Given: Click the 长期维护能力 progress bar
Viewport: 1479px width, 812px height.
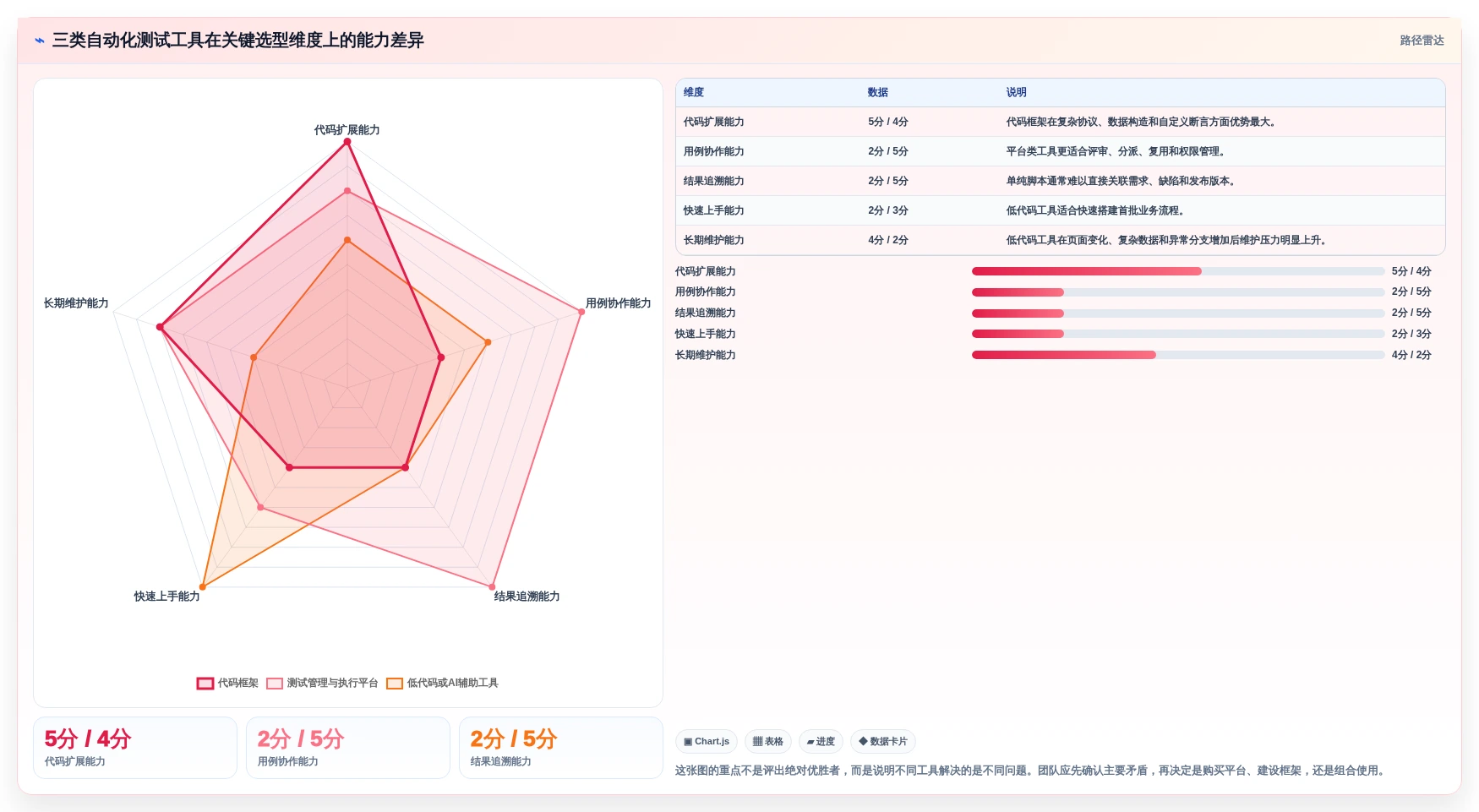Looking at the screenshot, I should point(1178,355).
